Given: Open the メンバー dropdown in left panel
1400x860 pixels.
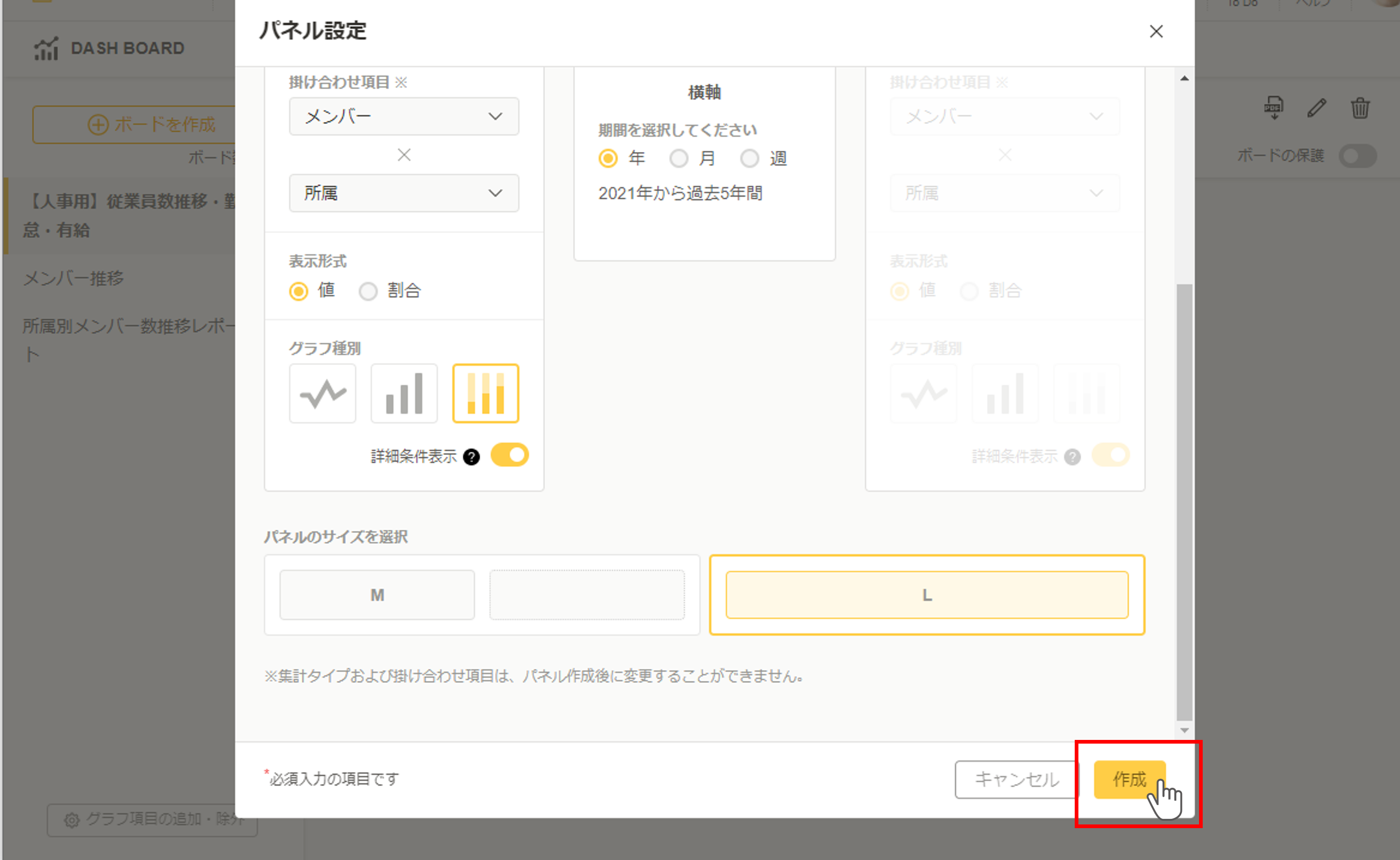Looking at the screenshot, I should [x=404, y=116].
